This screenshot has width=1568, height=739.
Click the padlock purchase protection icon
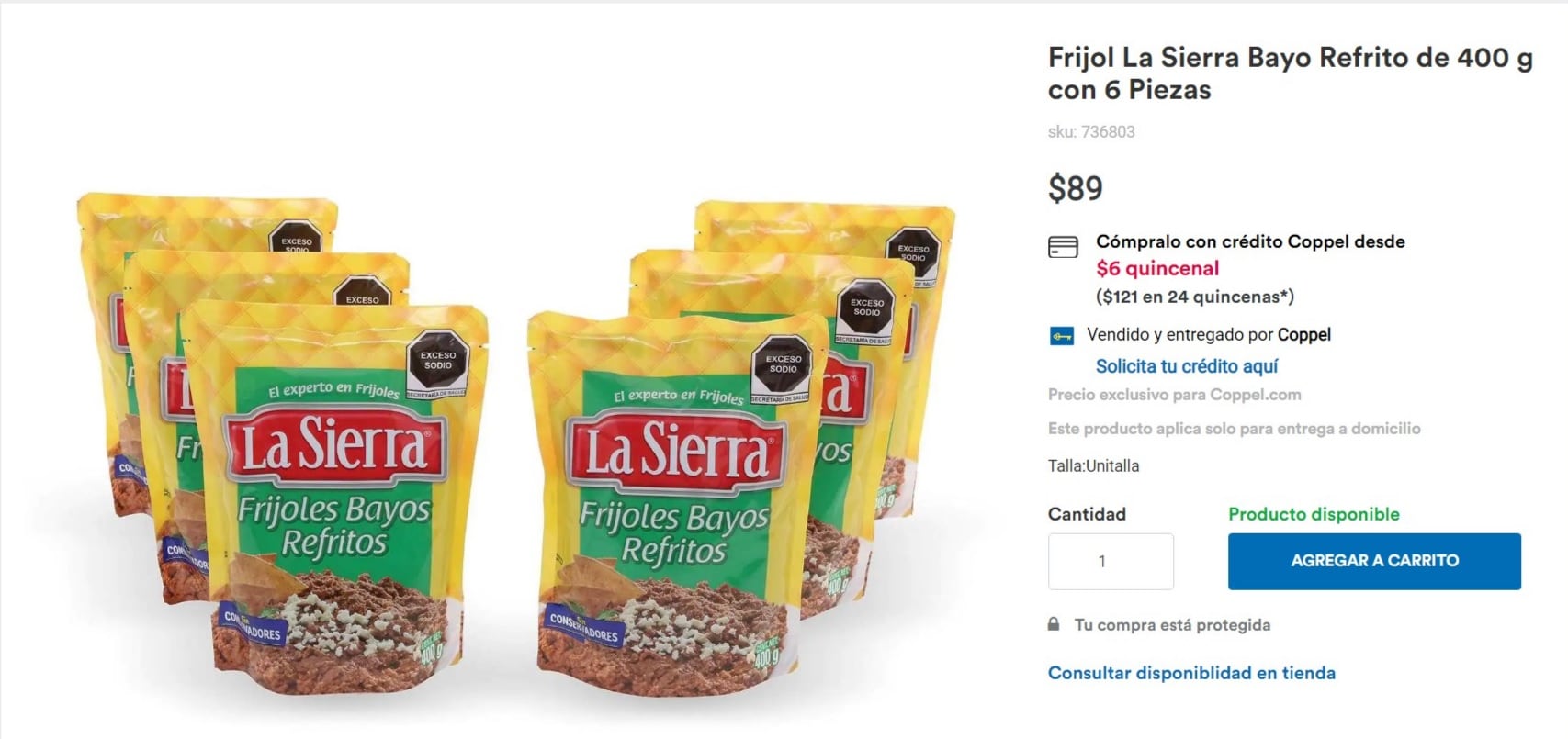(x=1054, y=624)
